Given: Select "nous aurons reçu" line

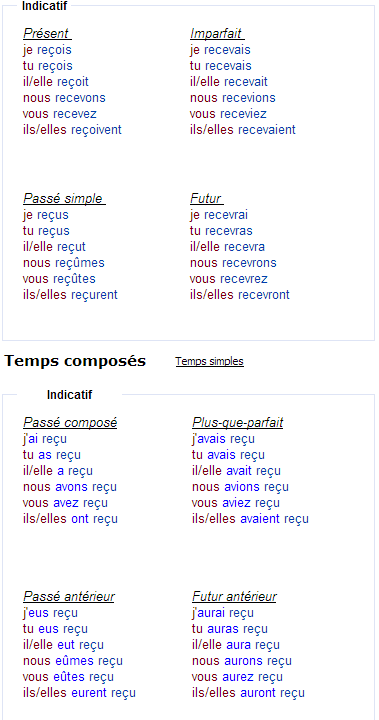Looking at the screenshot, I should (242, 661).
